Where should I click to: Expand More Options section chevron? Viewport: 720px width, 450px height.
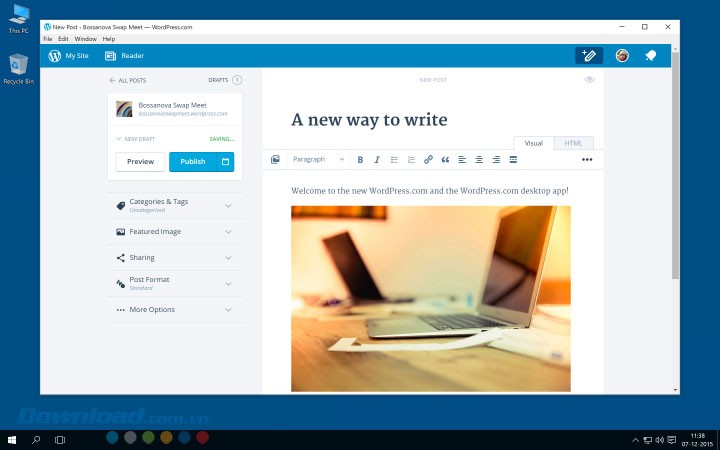point(228,310)
